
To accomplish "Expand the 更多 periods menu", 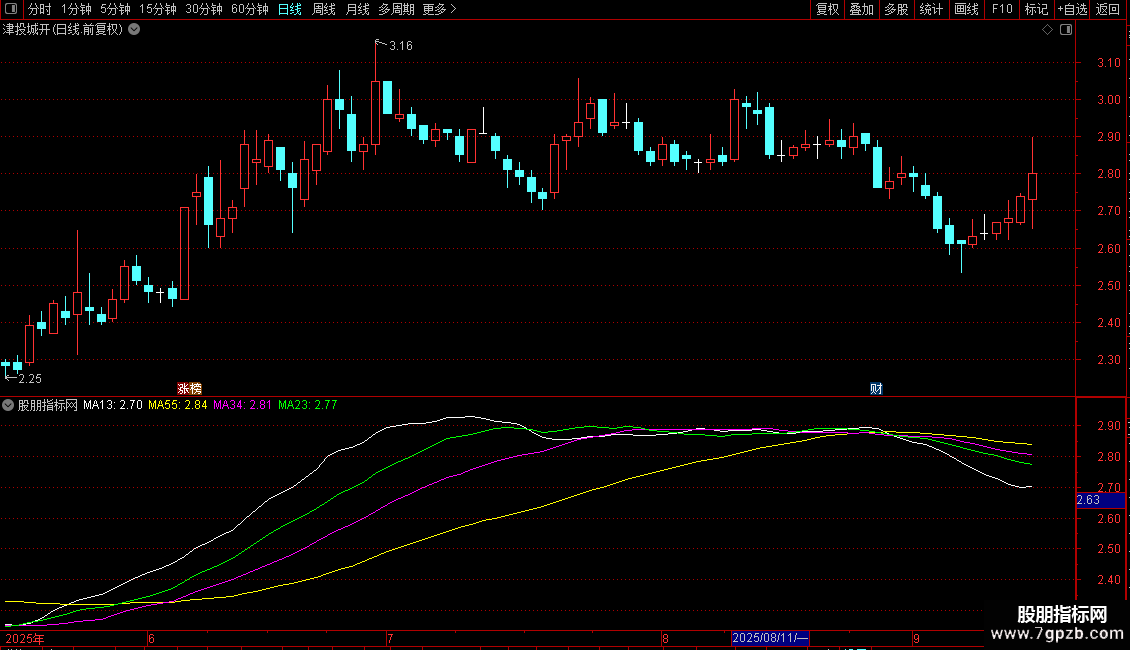I will [x=440, y=9].
